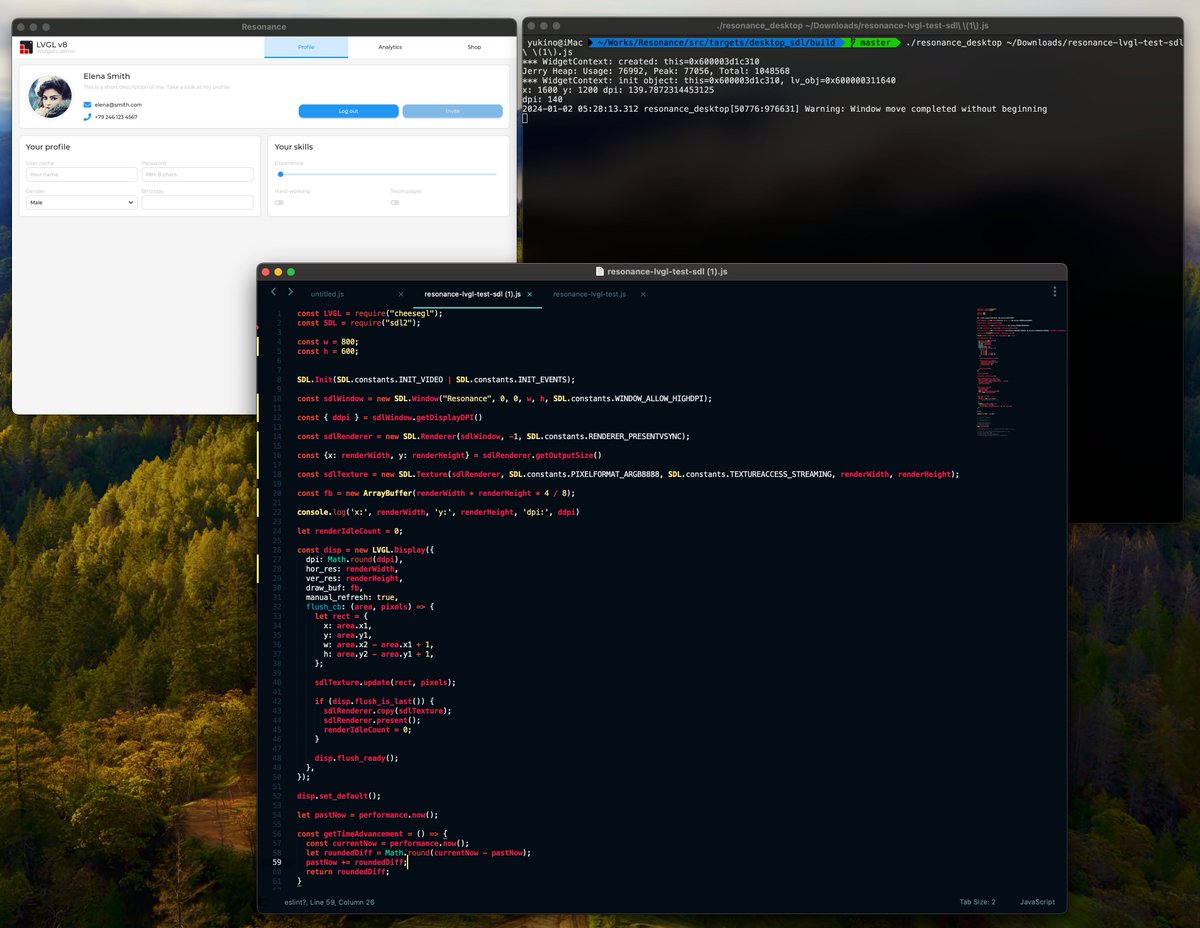This screenshot has width=1200, height=928.
Task: Select the untitled.js editor tab
Action: pyautogui.click(x=326, y=292)
